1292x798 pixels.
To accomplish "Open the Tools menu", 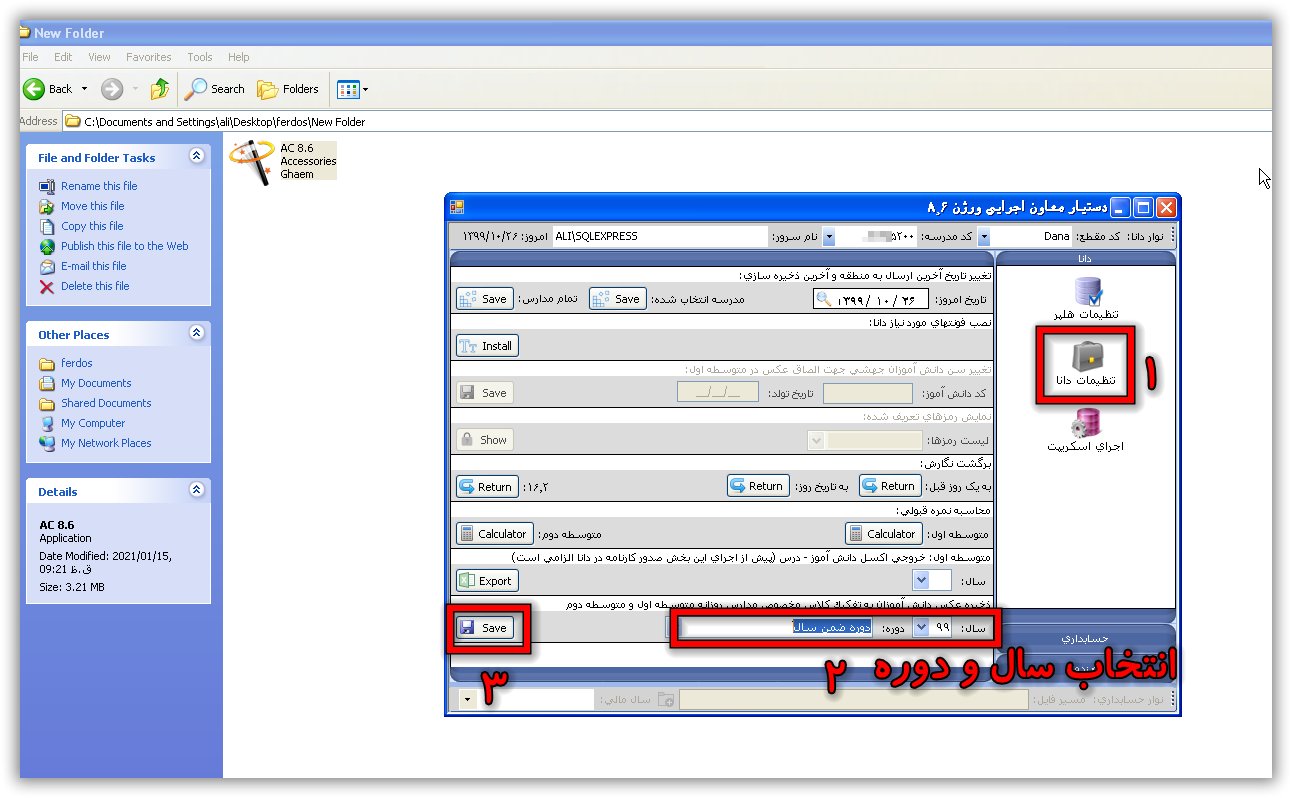I will pos(200,57).
